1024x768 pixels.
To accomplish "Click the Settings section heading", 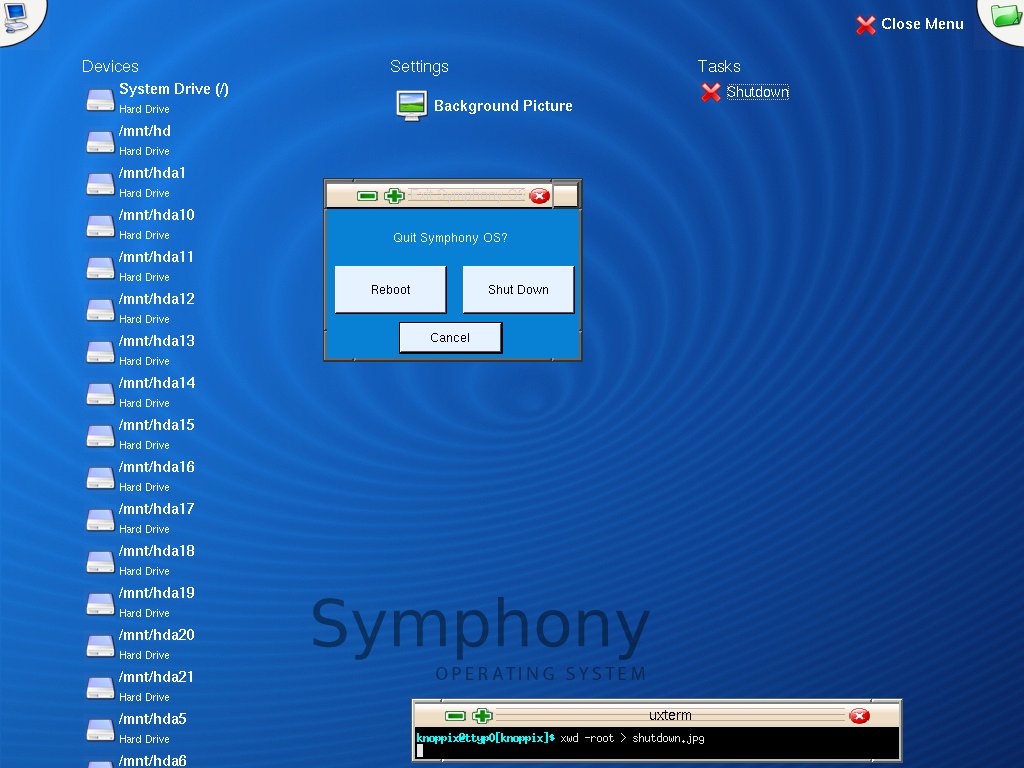I will pos(419,67).
